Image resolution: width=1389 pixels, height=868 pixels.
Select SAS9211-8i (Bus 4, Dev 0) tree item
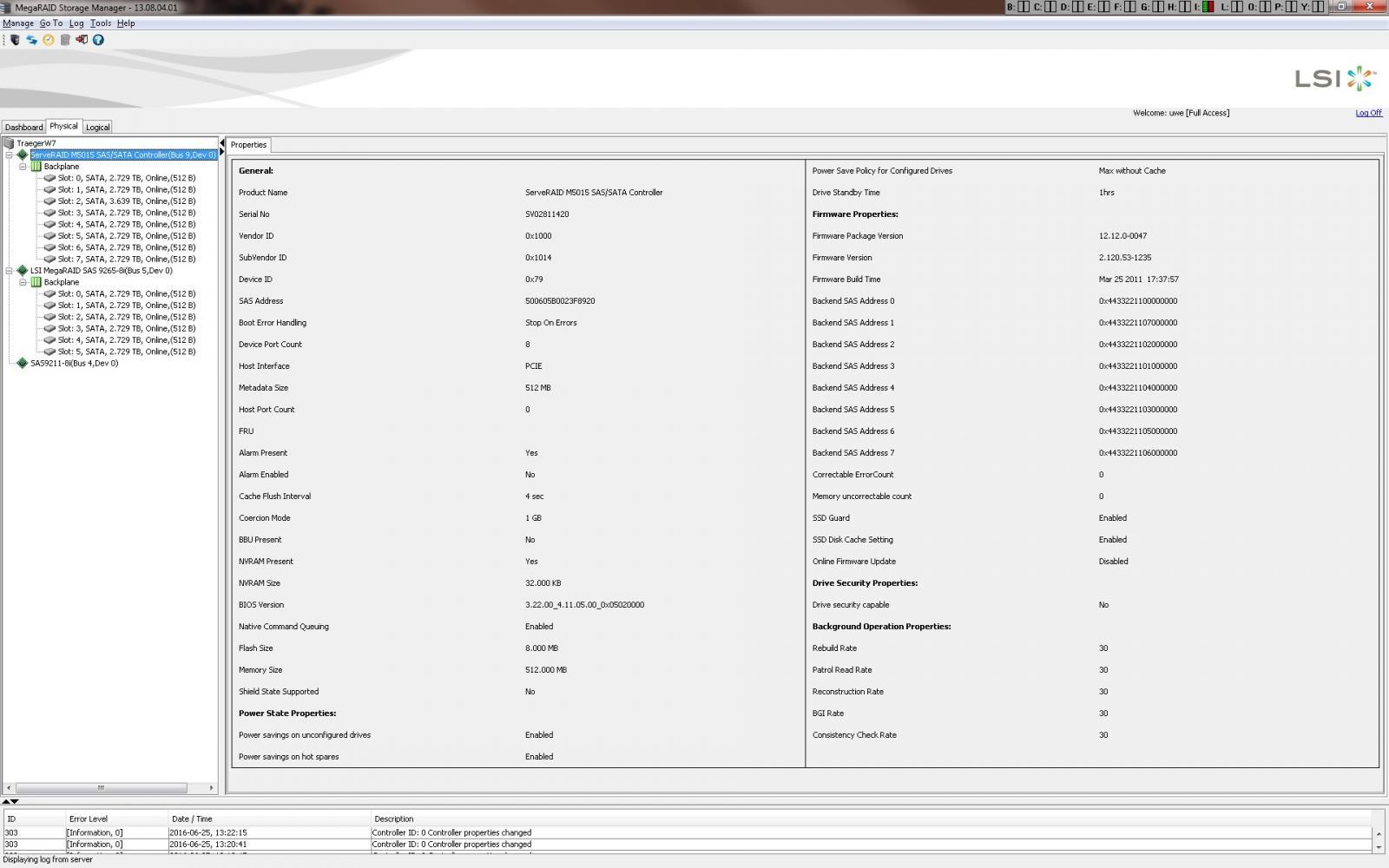[74, 364]
